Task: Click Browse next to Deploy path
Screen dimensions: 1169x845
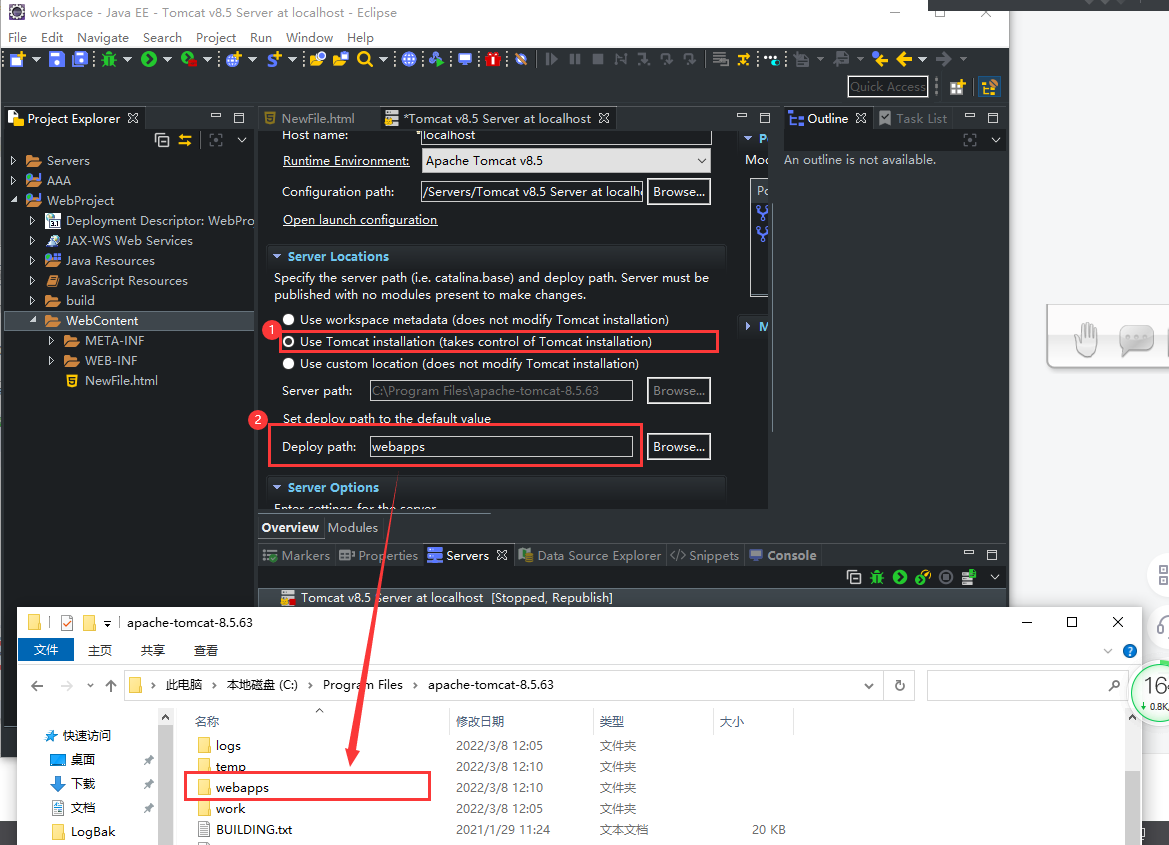Action: [678, 447]
